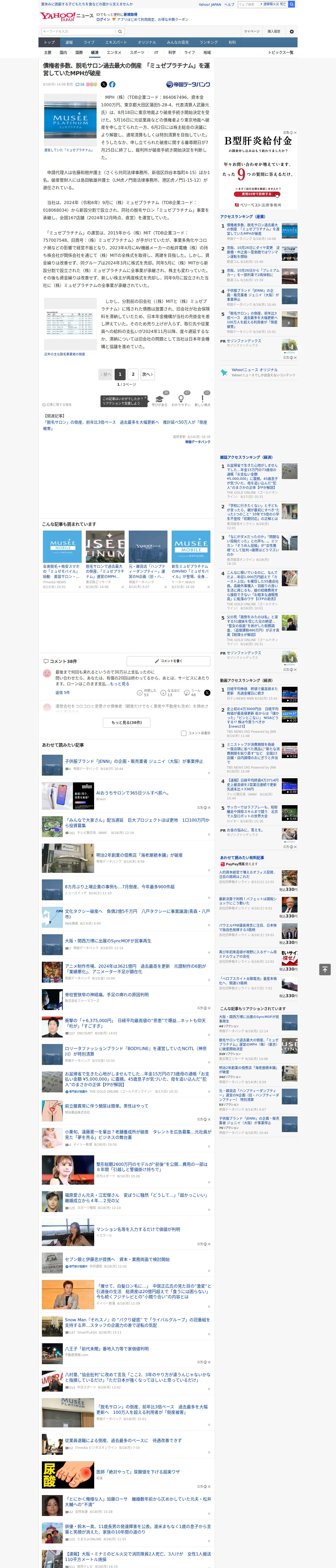The image size is (336, 1568).
Task: Click the ヘルプ link in header
Action: 229,4
